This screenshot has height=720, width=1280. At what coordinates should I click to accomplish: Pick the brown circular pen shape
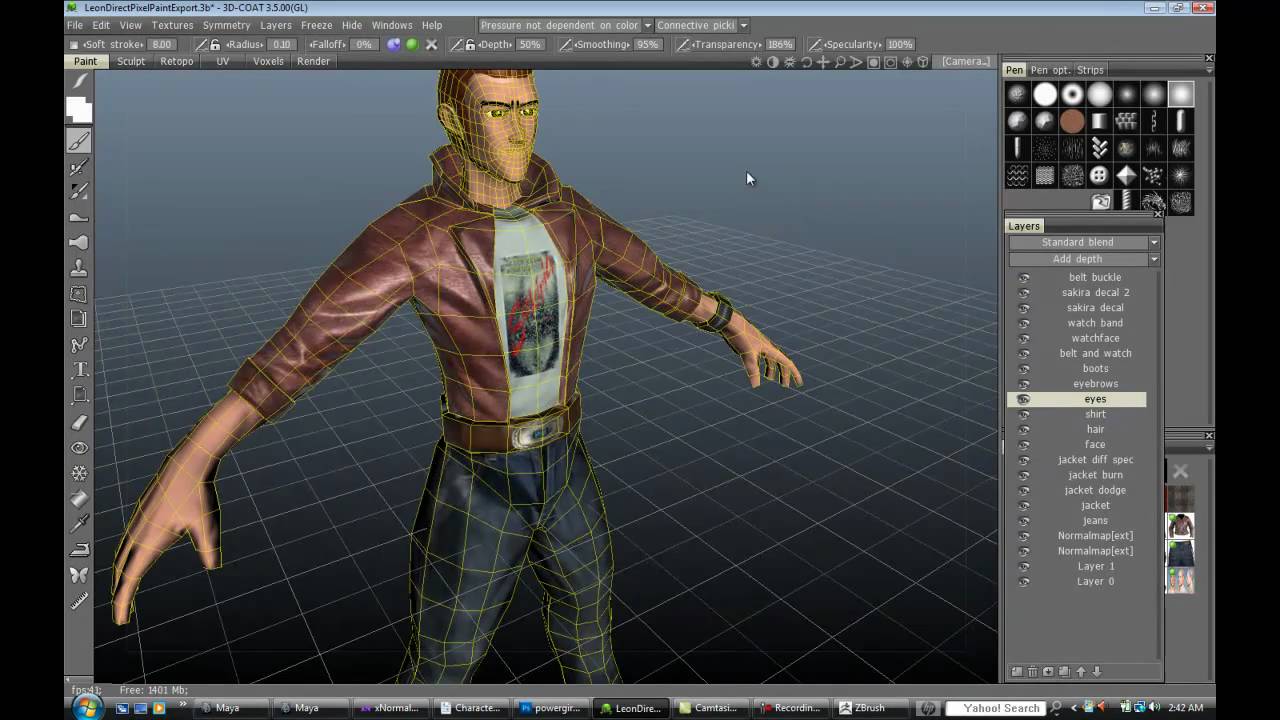point(1072,121)
